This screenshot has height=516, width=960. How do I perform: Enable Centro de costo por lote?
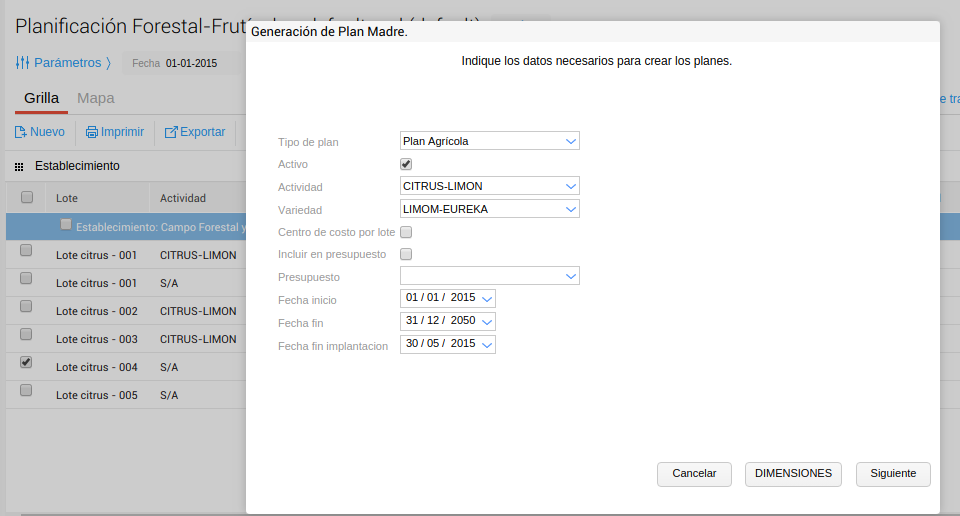[406, 232]
